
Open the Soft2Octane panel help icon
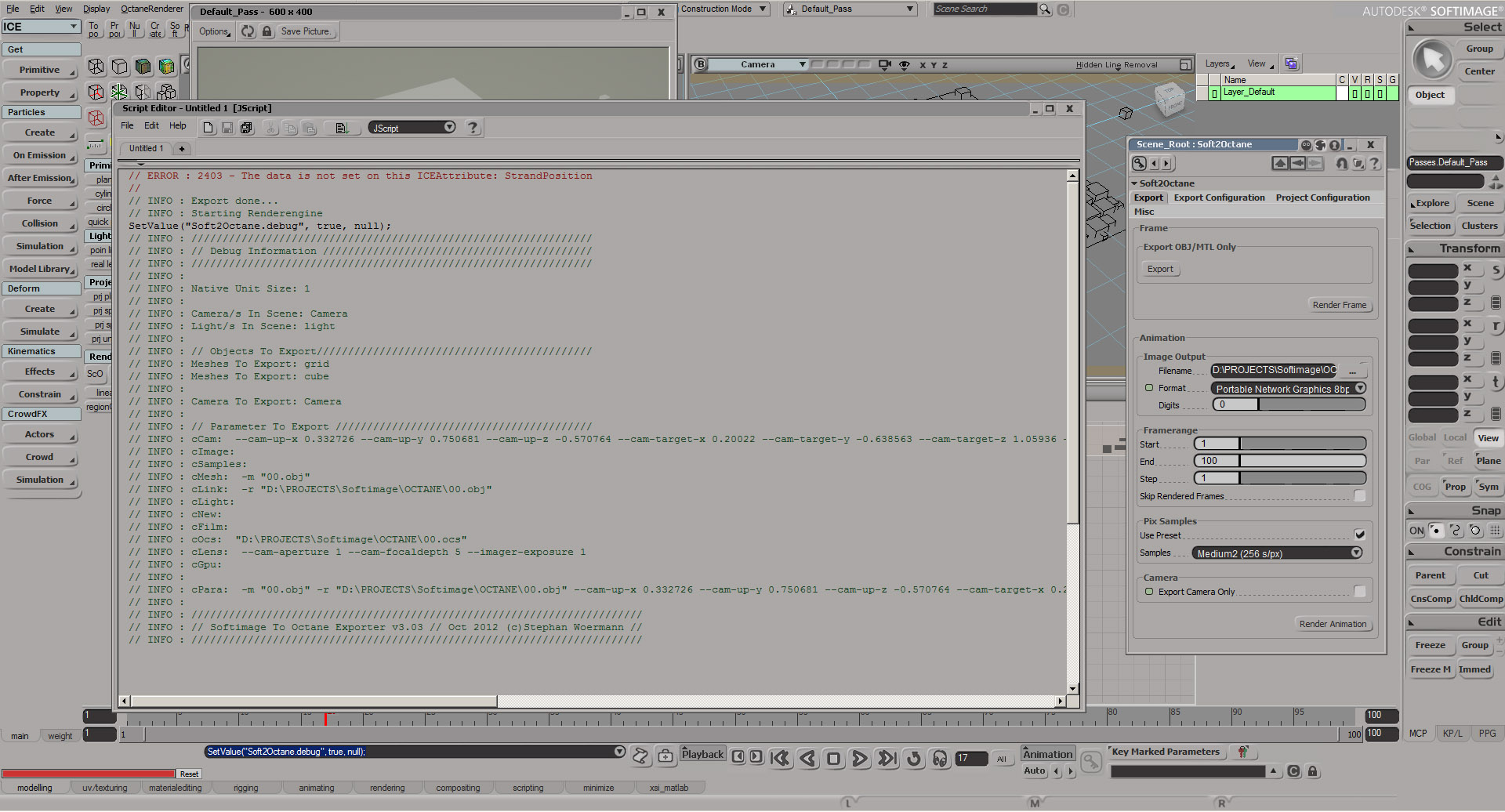[x=1374, y=163]
